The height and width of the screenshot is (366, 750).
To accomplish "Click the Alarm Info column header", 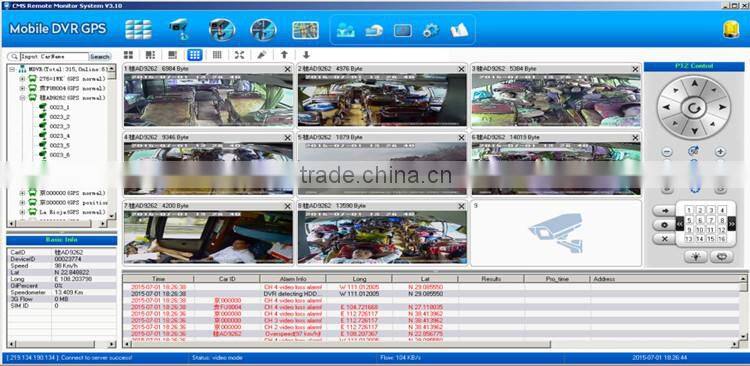I will click(293, 278).
